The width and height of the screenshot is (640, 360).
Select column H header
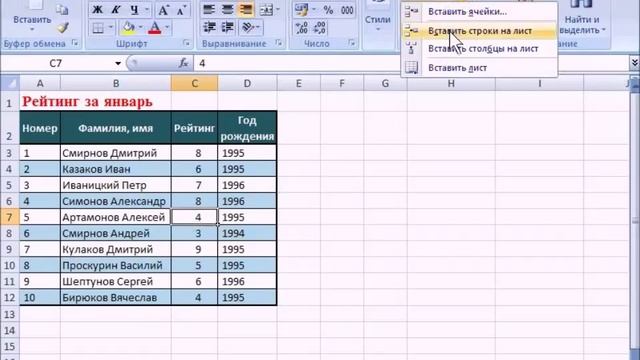pos(451,83)
